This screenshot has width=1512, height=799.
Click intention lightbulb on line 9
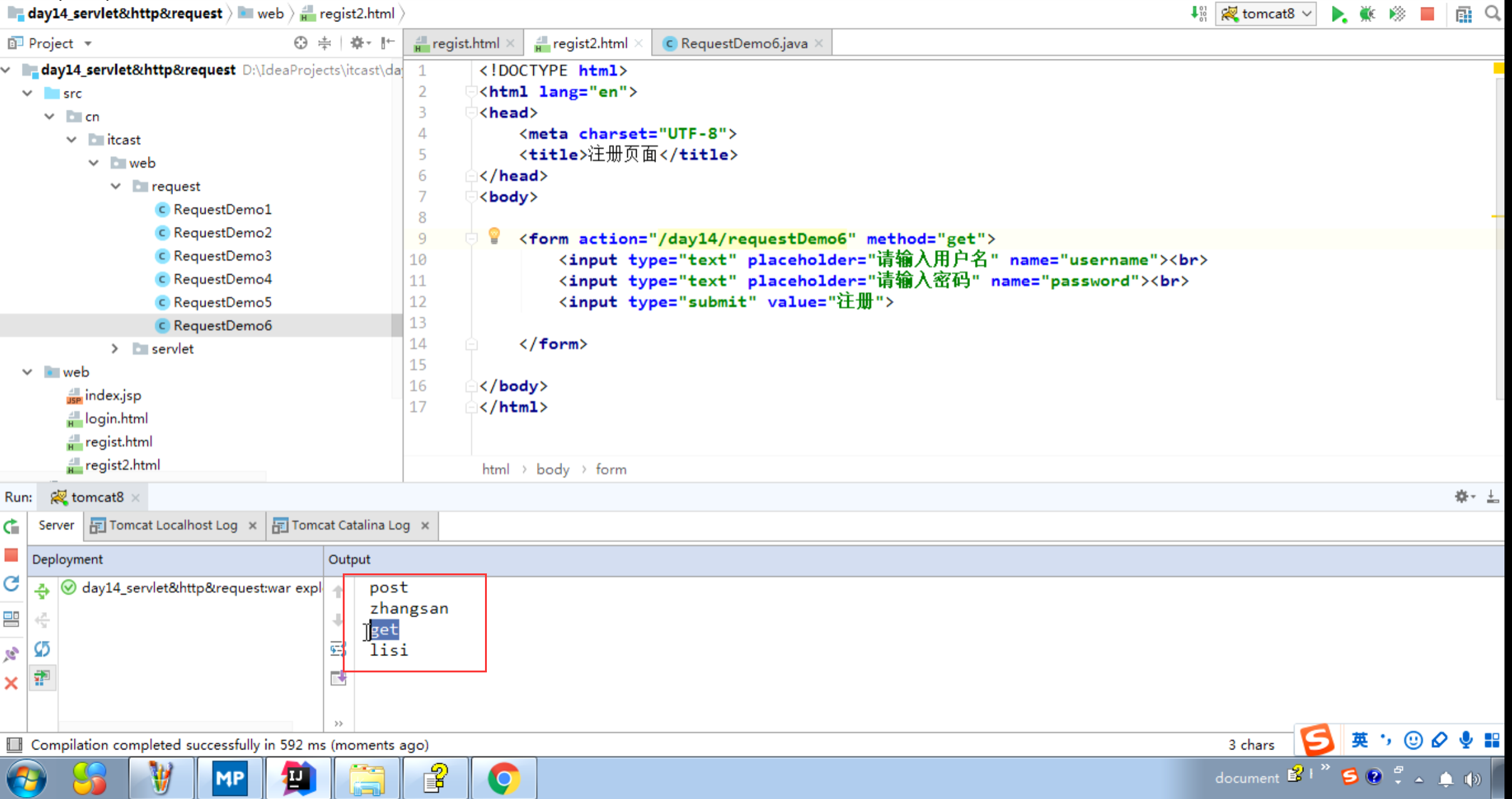coord(494,236)
